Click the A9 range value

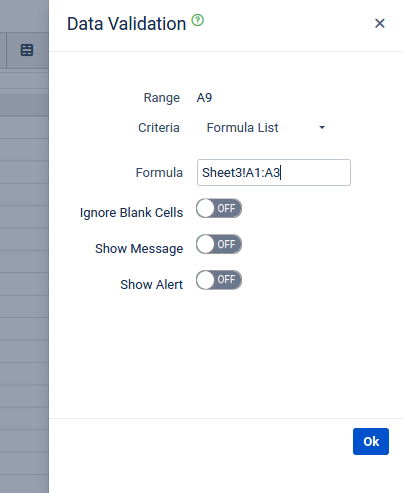204,98
